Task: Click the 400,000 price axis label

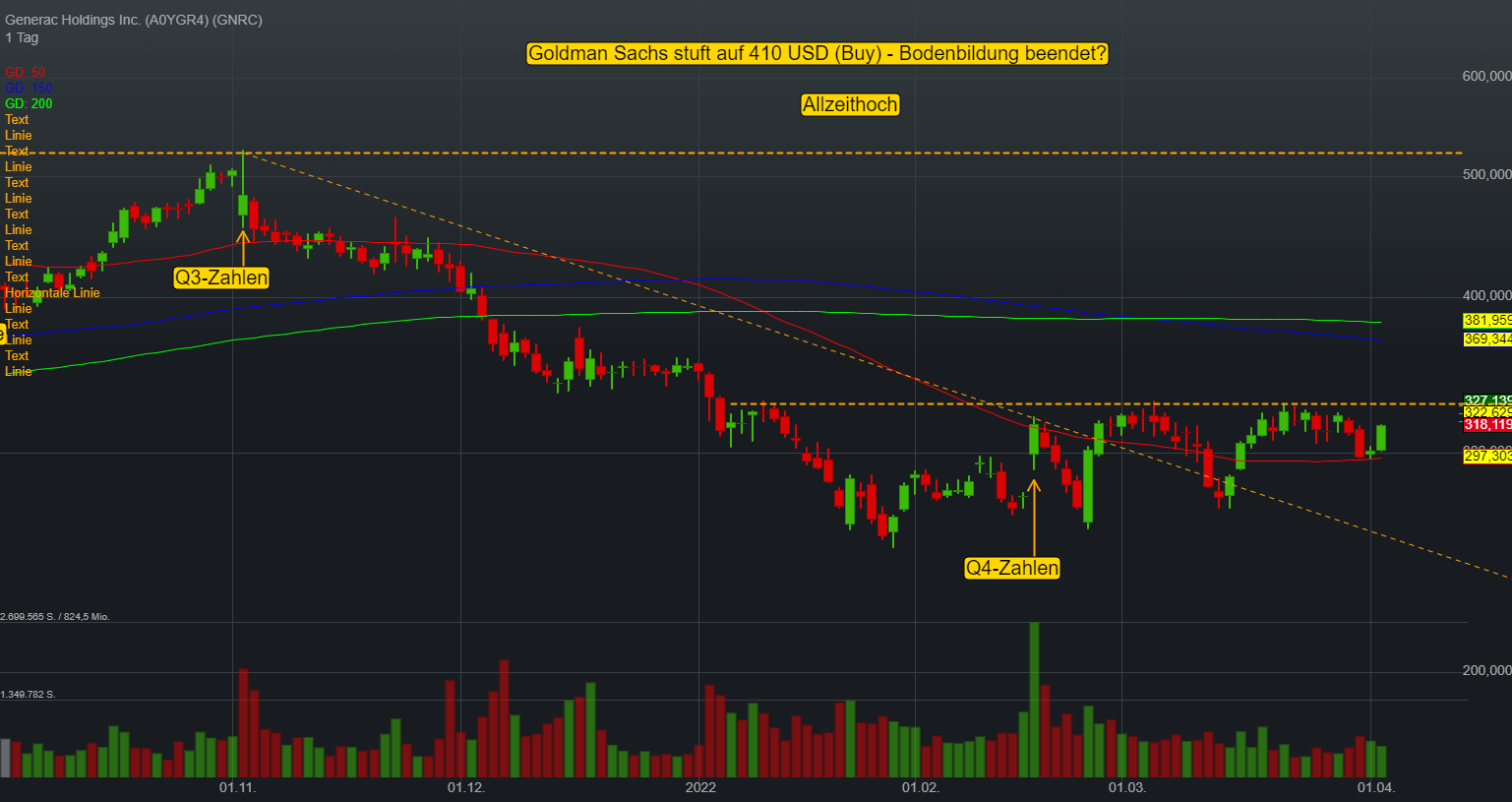Action: click(x=1486, y=295)
